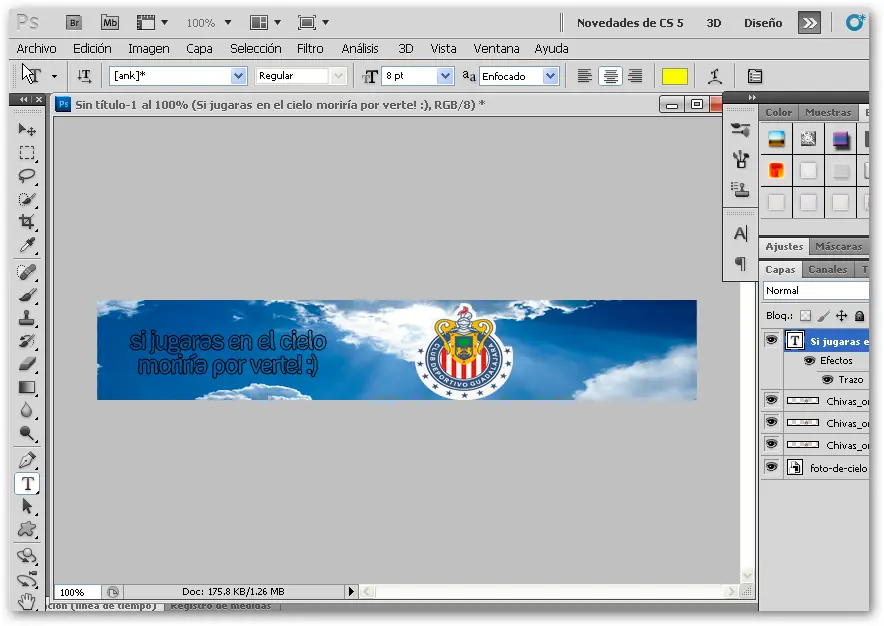Select the Quick Selection tool

[26, 199]
